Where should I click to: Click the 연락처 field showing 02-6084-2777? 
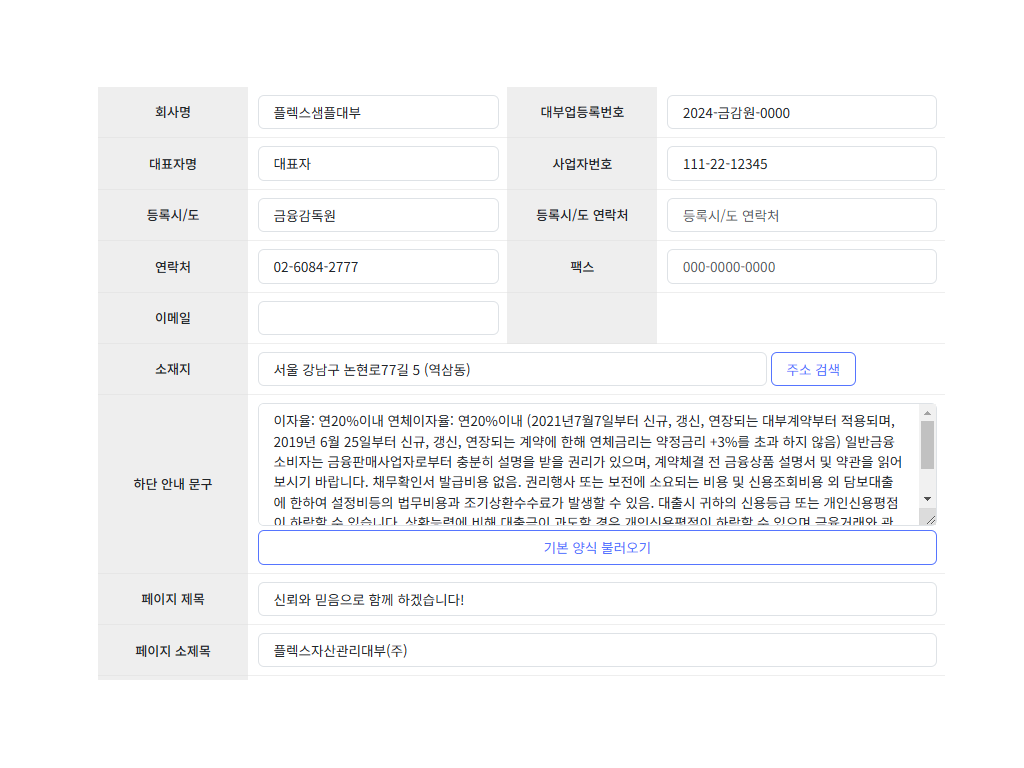click(378, 266)
